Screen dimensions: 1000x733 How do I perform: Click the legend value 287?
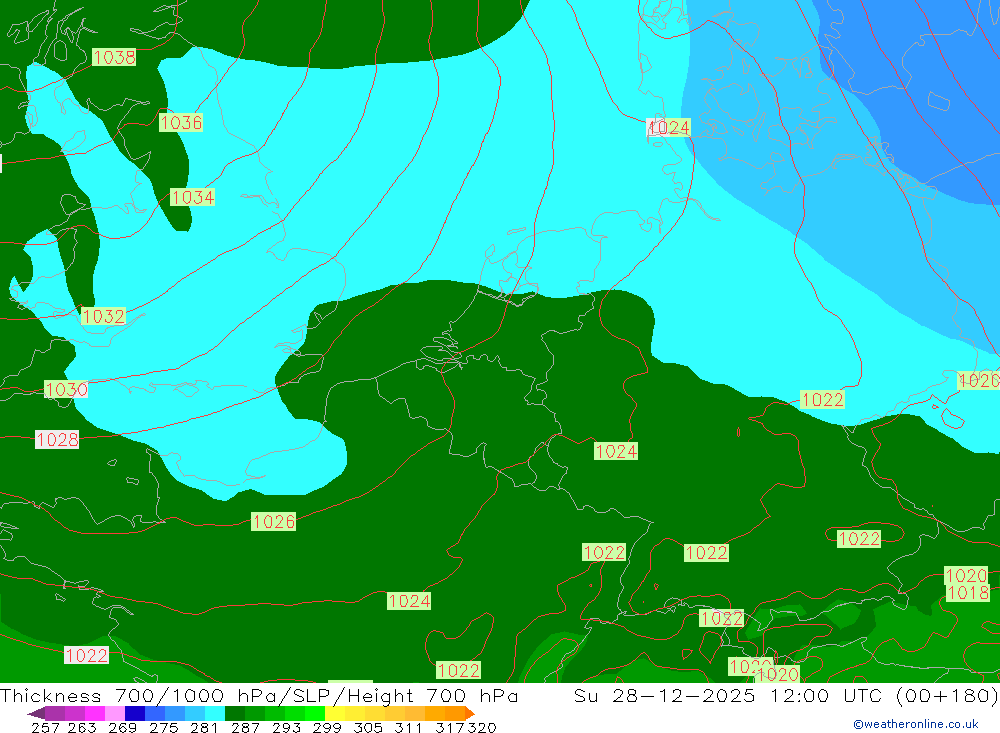click(x=245, y=727)
